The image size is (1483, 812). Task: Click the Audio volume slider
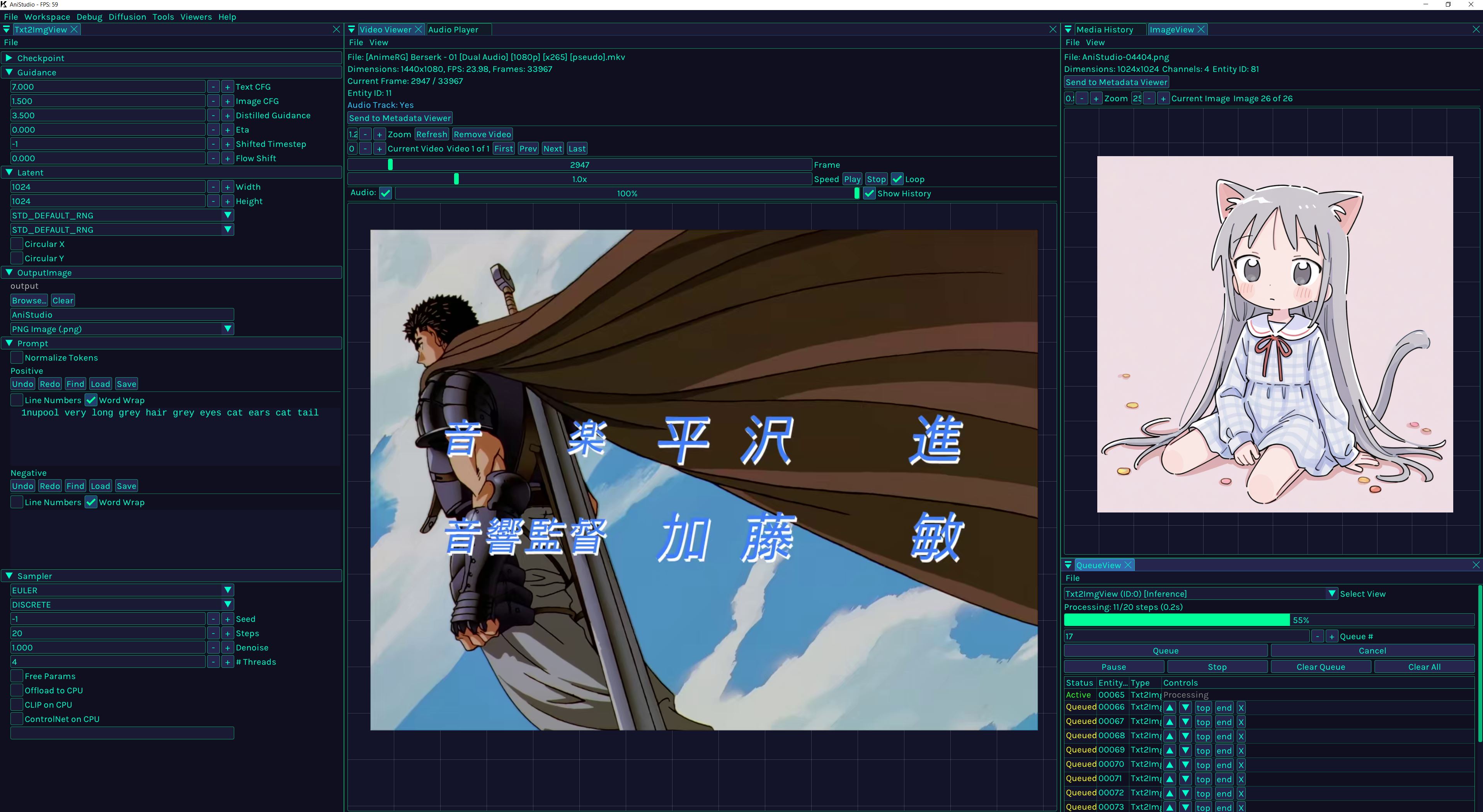pyautogui.click(x=627, y=193)
